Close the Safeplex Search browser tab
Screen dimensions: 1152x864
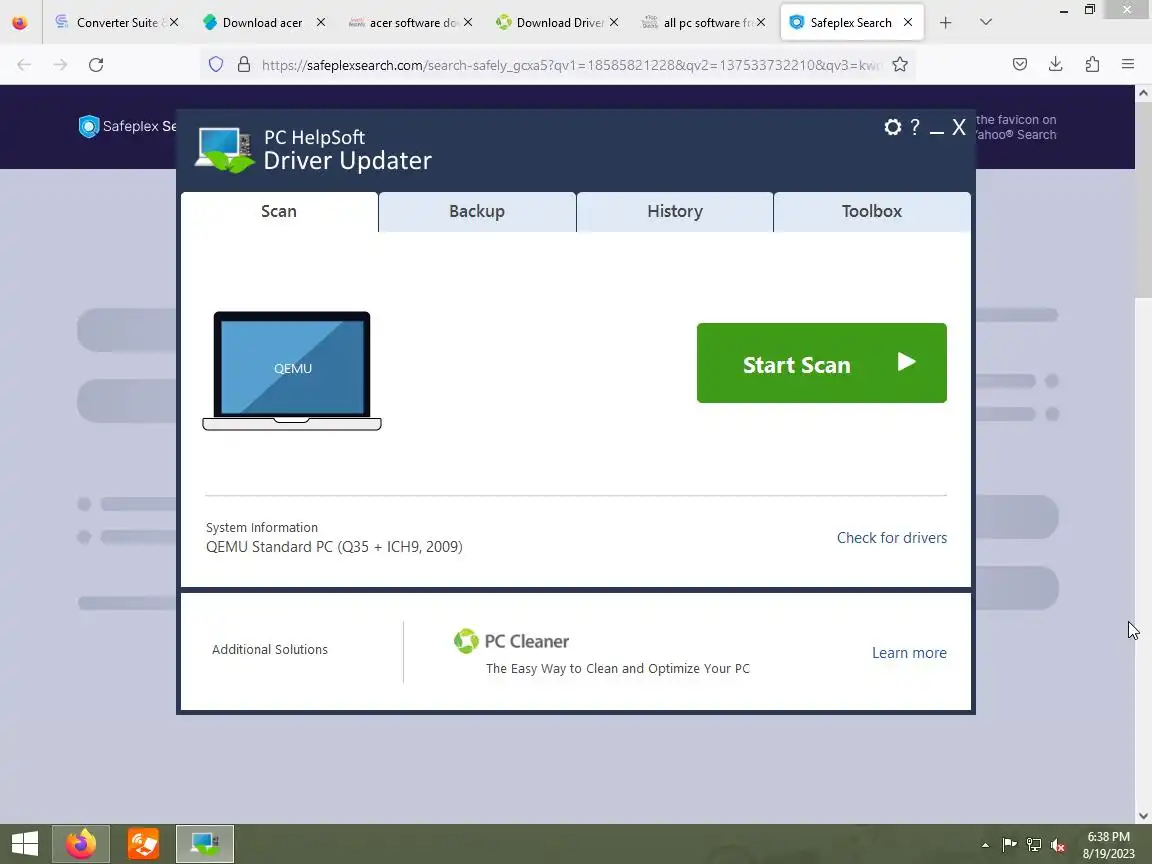pyautogui.click(x=908, y=23)
